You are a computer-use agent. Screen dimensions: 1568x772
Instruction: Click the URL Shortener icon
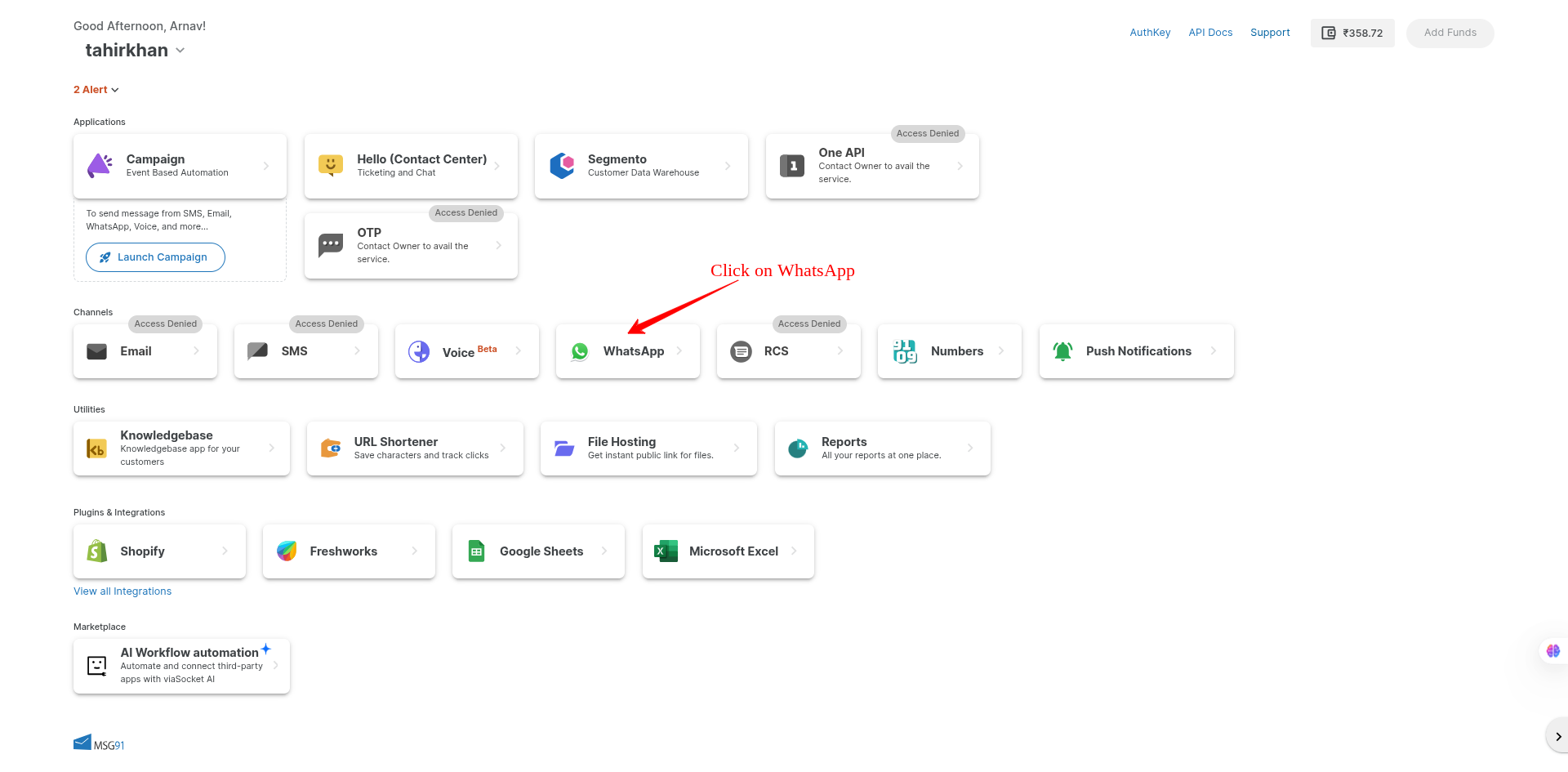331,448
